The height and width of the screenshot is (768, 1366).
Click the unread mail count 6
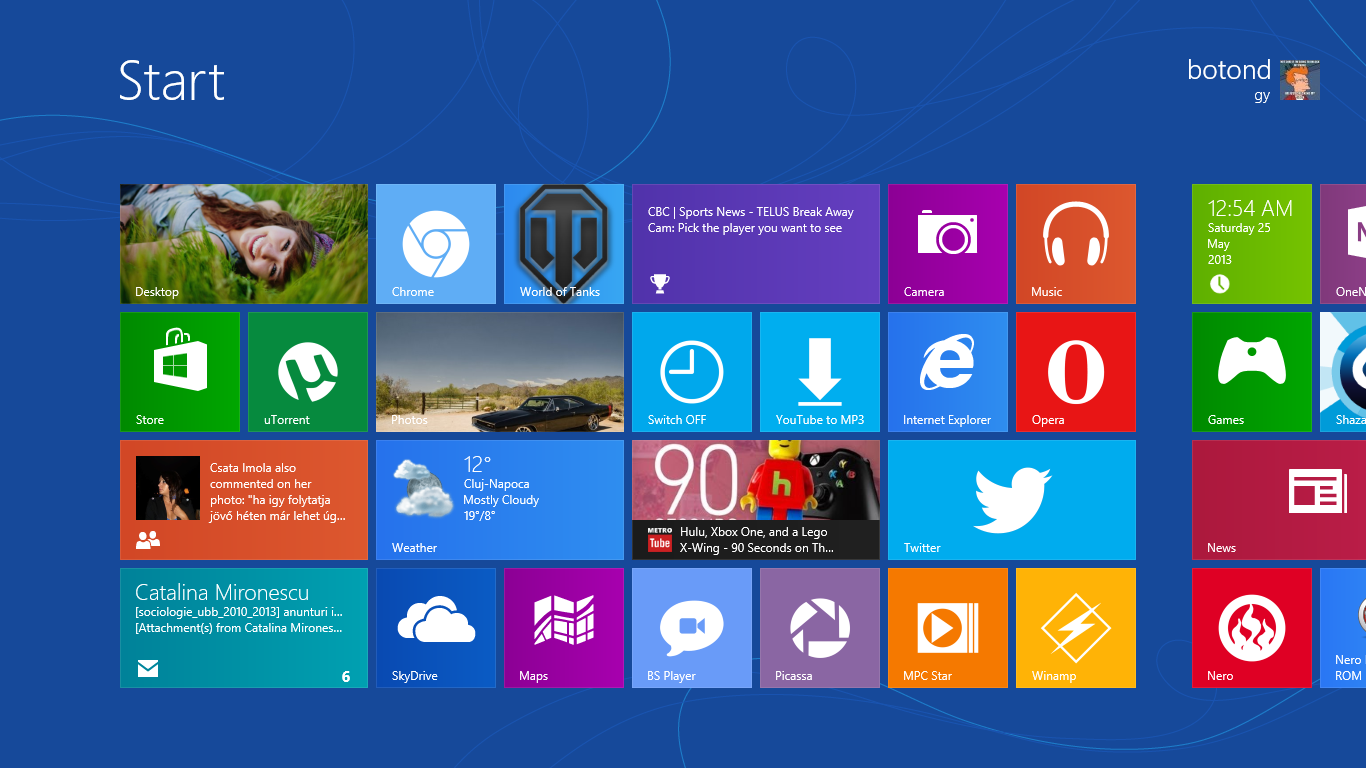(x=346, y=677)
